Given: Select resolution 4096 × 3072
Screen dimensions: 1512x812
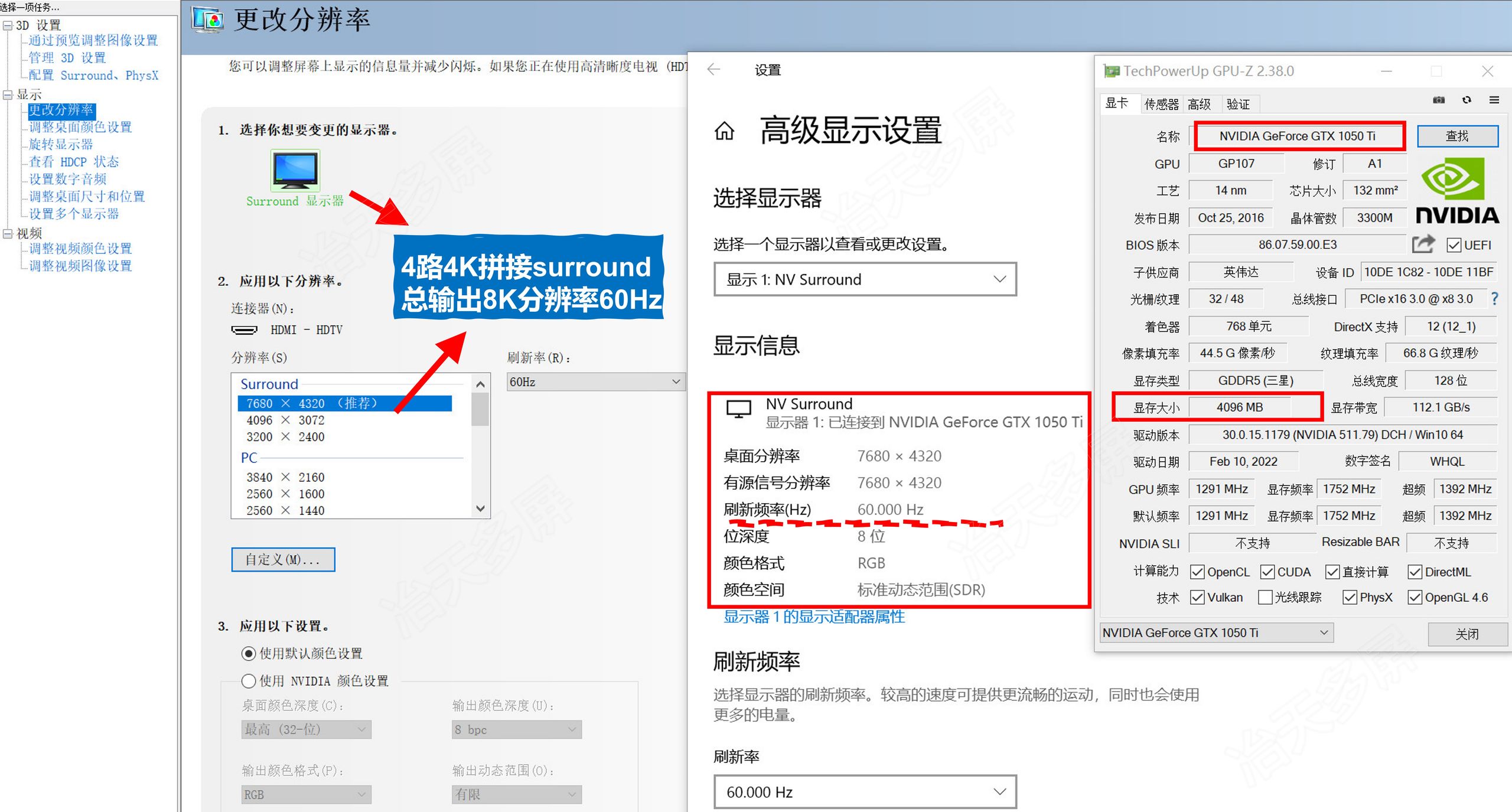Looking at the screenshot, I should point(286,420).
